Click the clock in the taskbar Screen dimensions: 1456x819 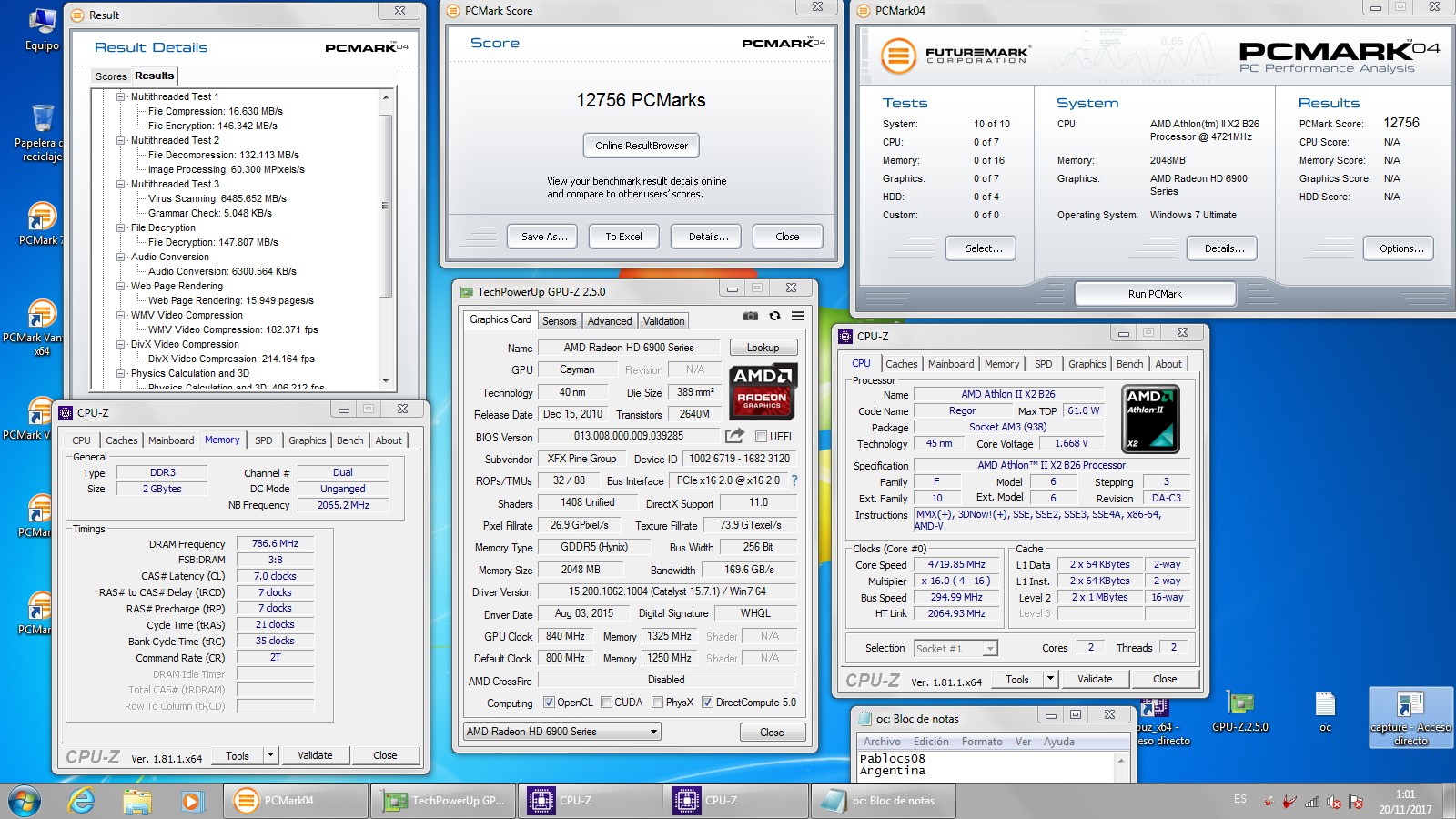[x=1405, y=802]
